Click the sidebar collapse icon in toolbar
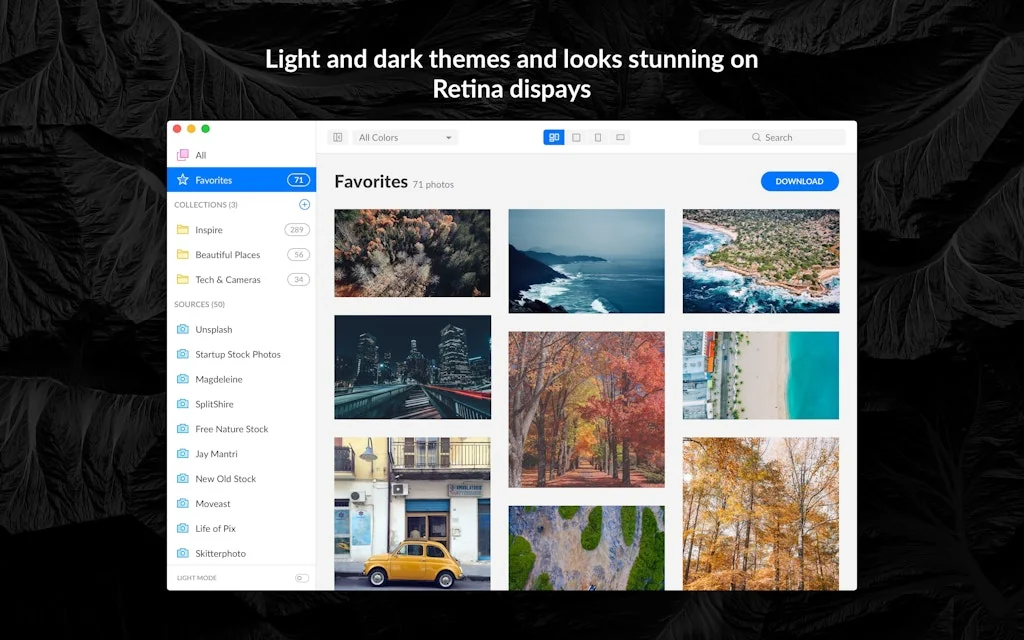 [338, 138]
